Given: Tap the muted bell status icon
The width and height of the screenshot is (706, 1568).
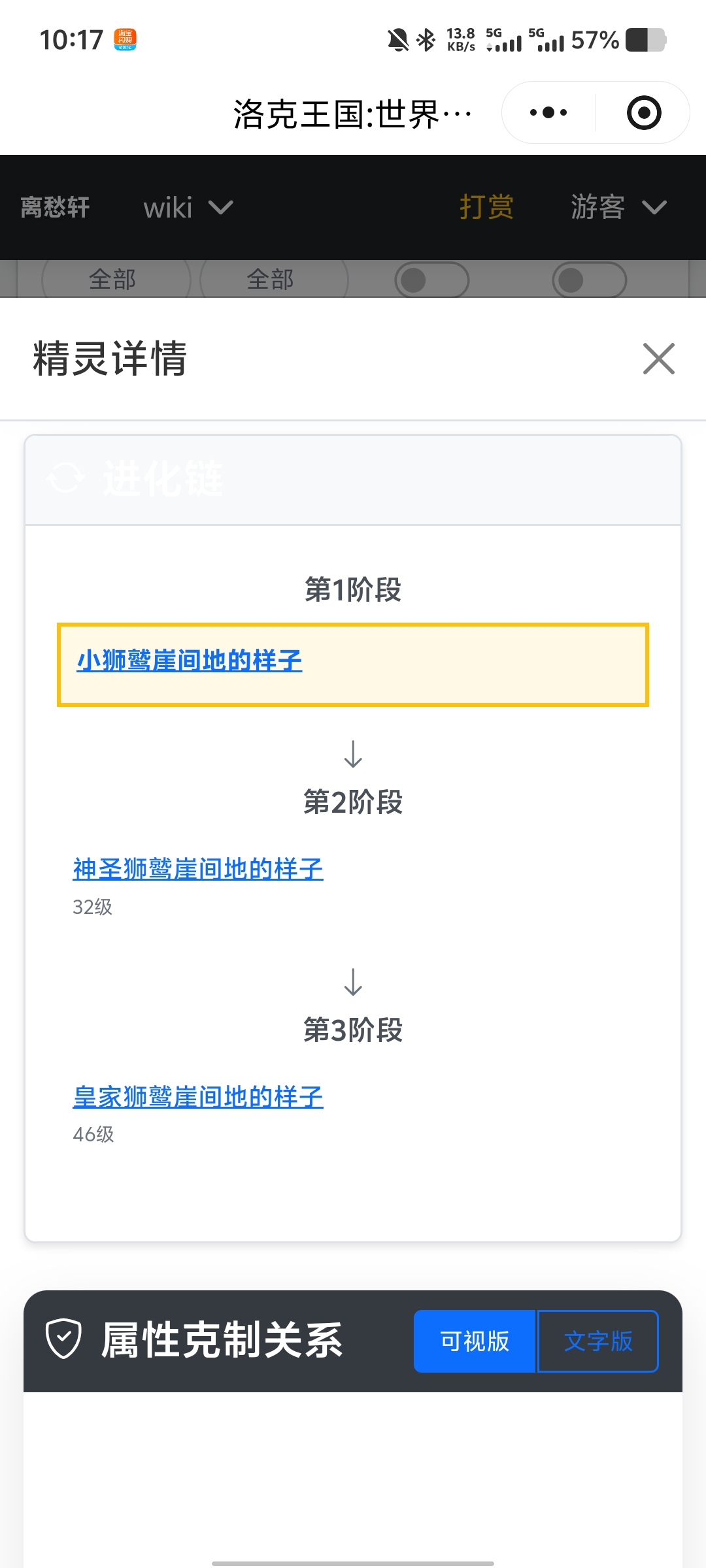Looking at the screenshot, I should tap(397, 40).
